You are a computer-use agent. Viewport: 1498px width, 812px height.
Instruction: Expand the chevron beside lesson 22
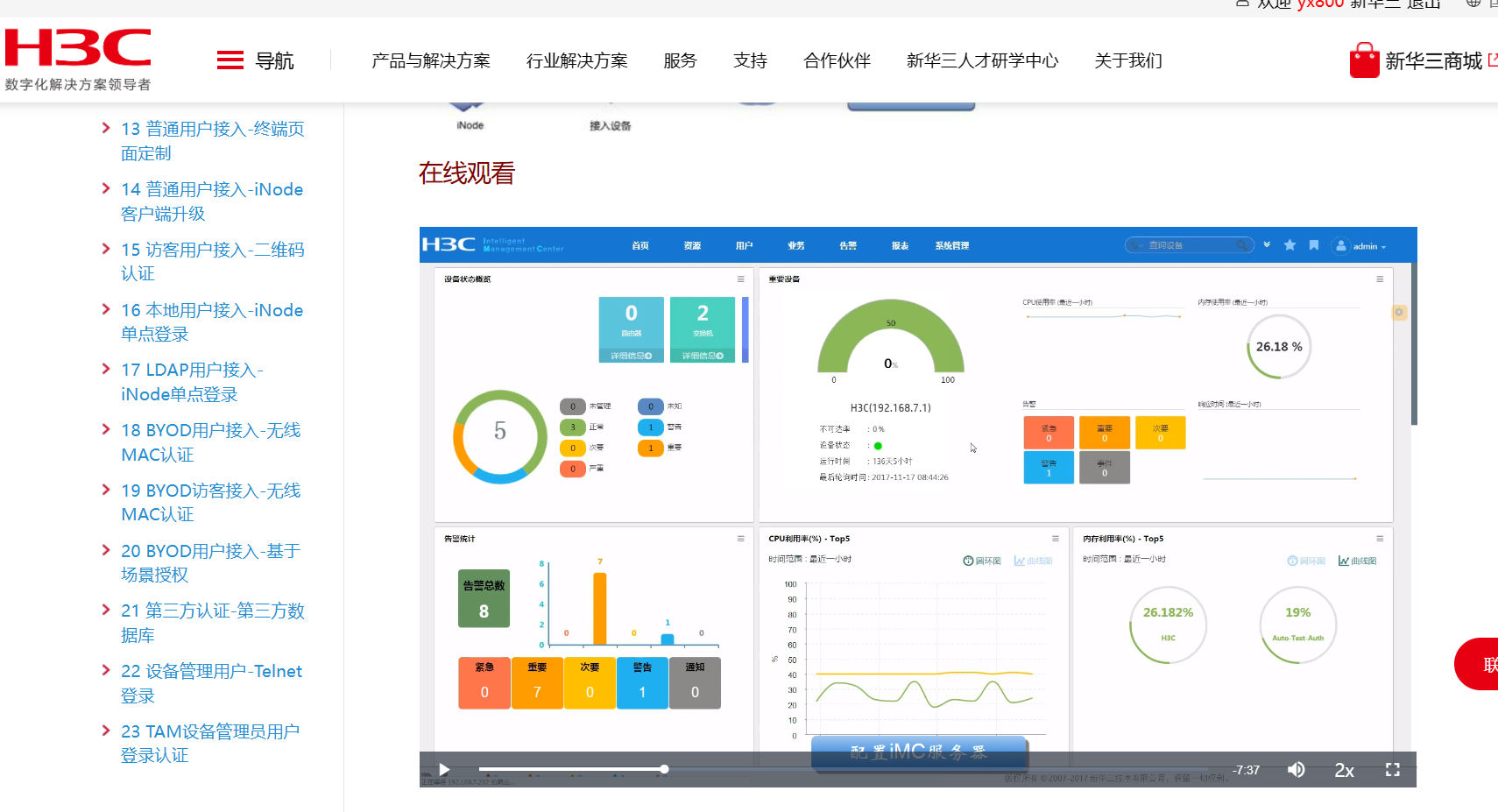pos(106,670)
